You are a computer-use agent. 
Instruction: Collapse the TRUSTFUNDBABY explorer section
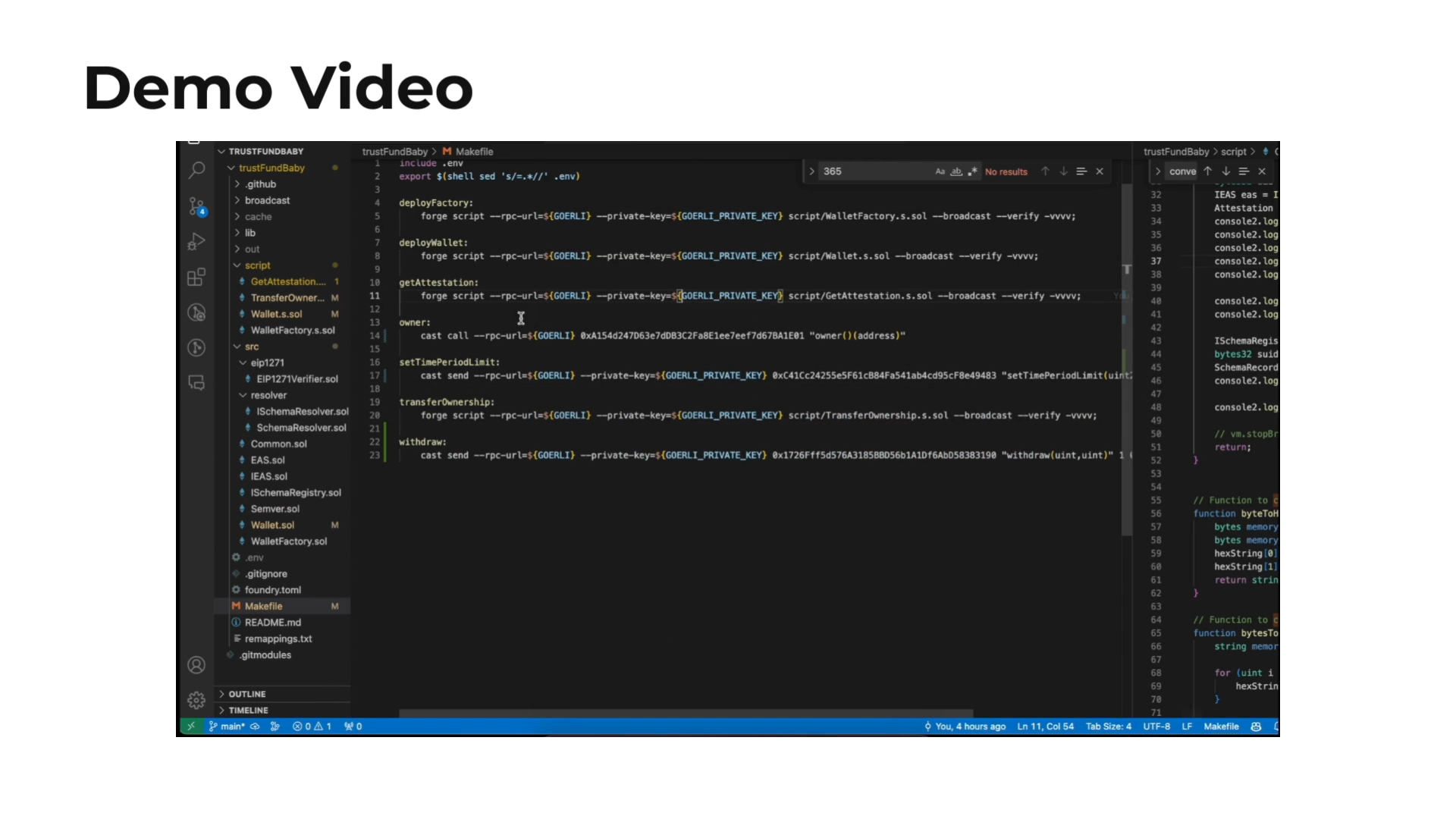click(282, 152)
